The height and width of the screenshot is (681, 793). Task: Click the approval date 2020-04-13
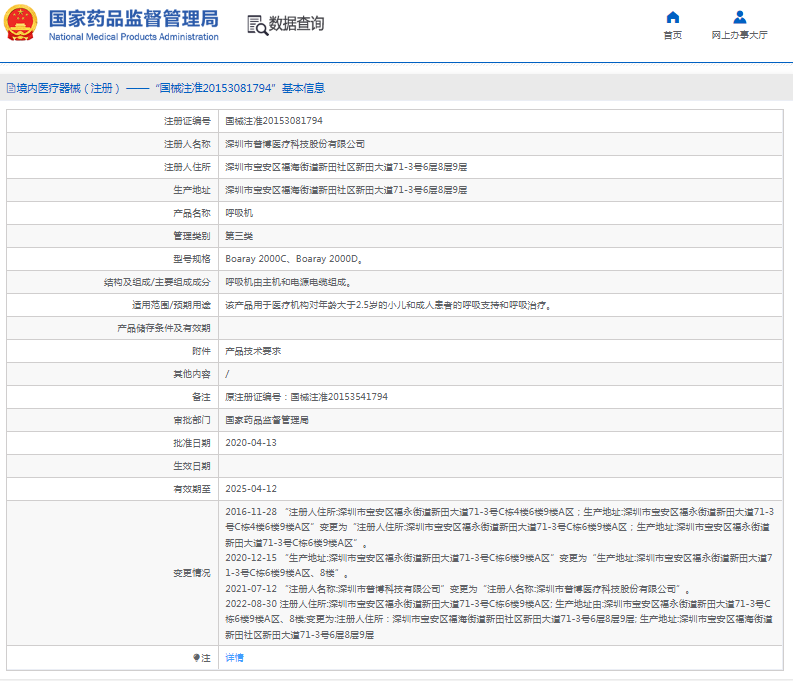coord(250,443)
